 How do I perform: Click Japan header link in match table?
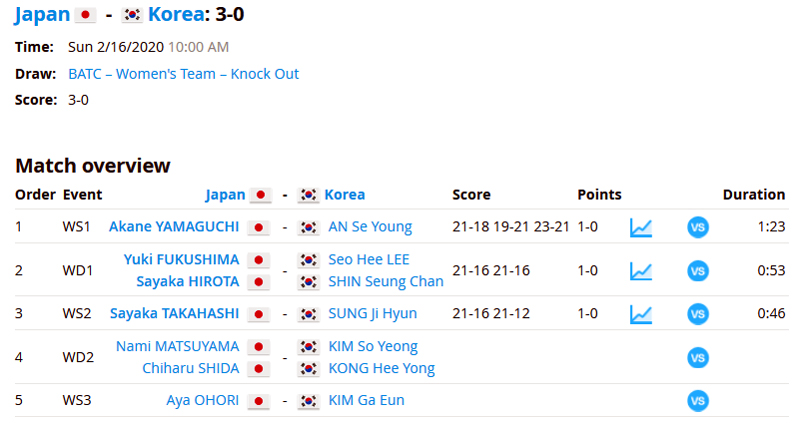[x=225, y=195]
